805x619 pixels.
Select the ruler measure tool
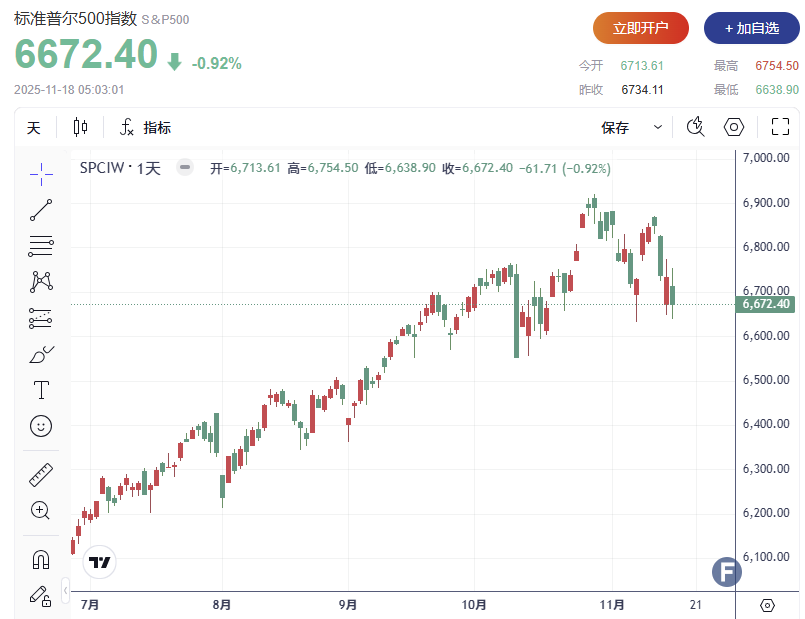(x=41, y=474)
